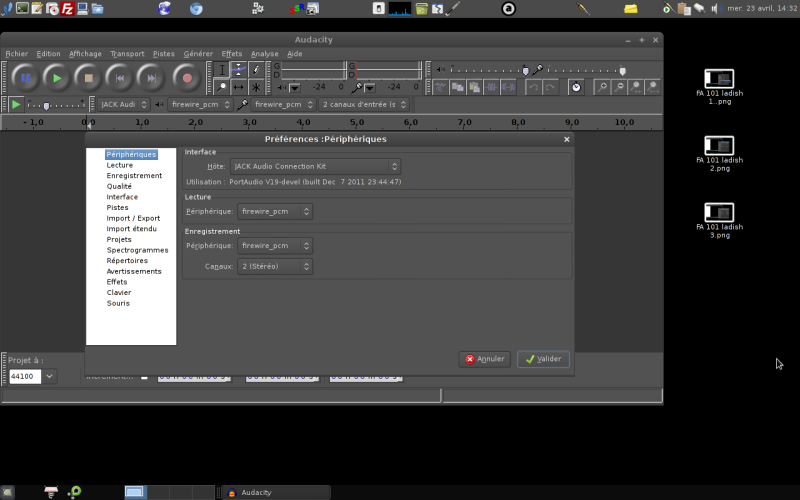Open the Générer menu

[x=198, y=54]
